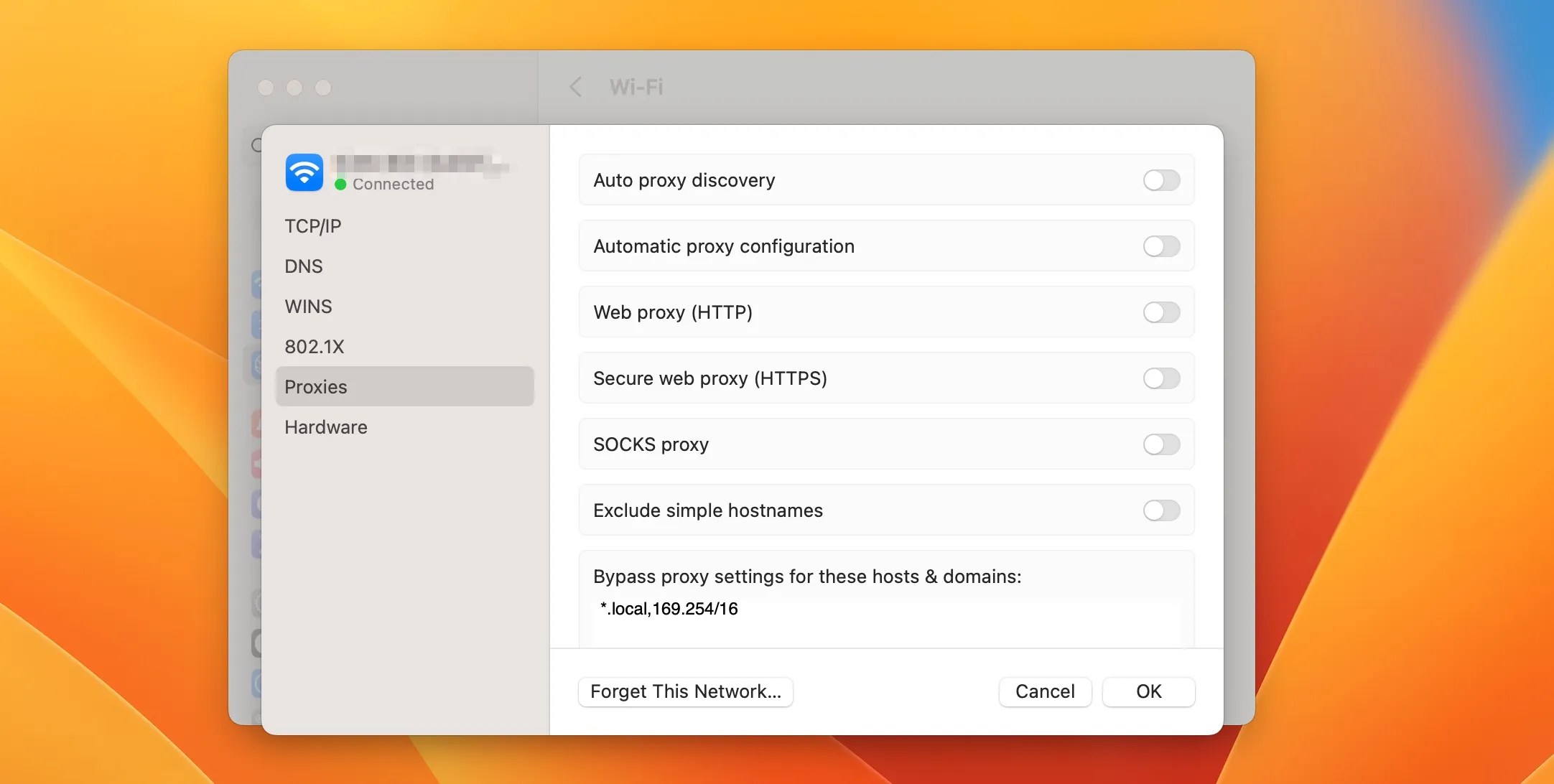Screen dimensions: 1554x784
Task: Toggle Exclude simple hostnames option
Action: [x=1161, y=510]
